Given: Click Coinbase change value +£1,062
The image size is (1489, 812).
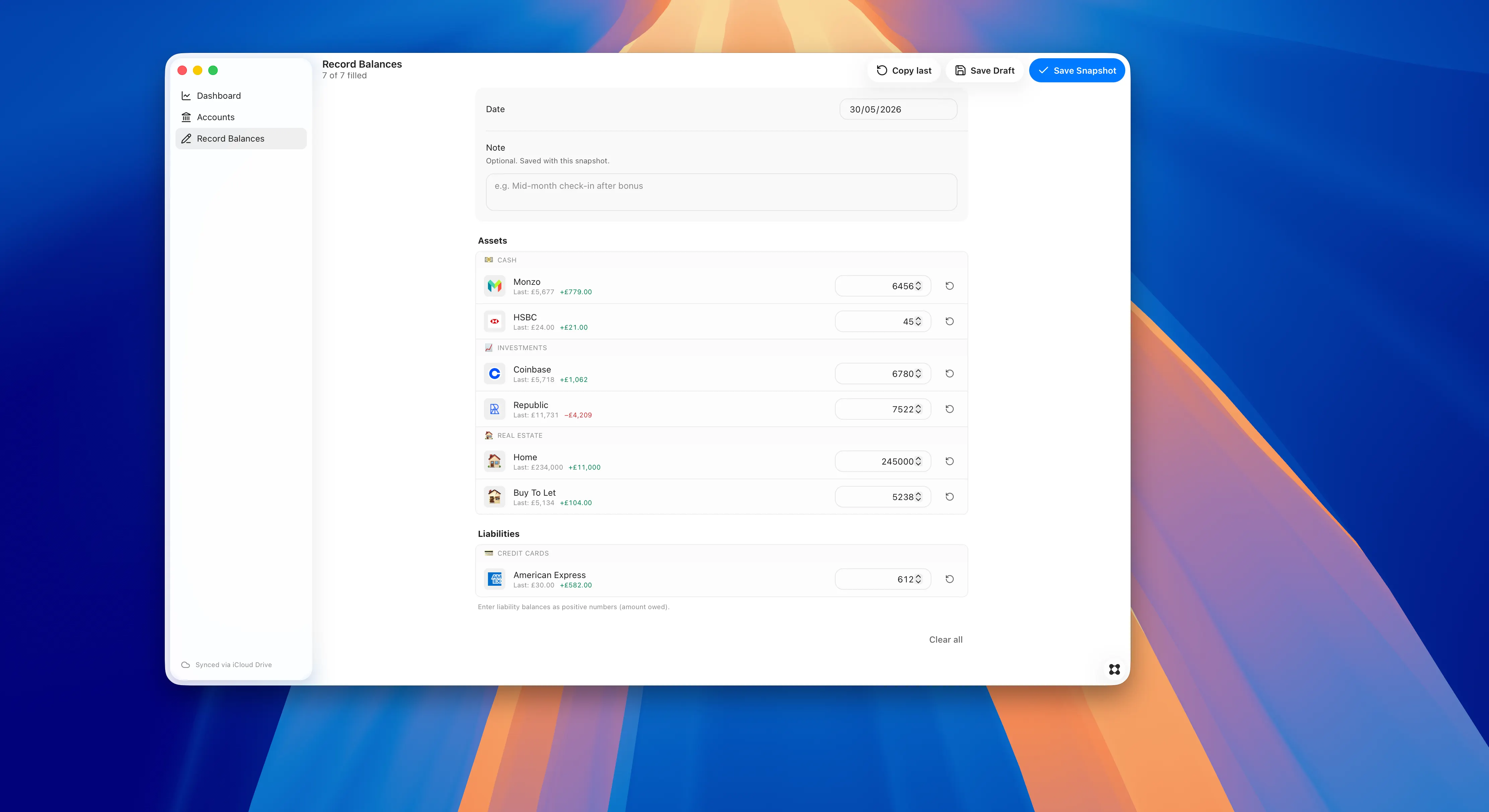Looking at the screenshot, I should pyautogui.click(x=573, y=380).
